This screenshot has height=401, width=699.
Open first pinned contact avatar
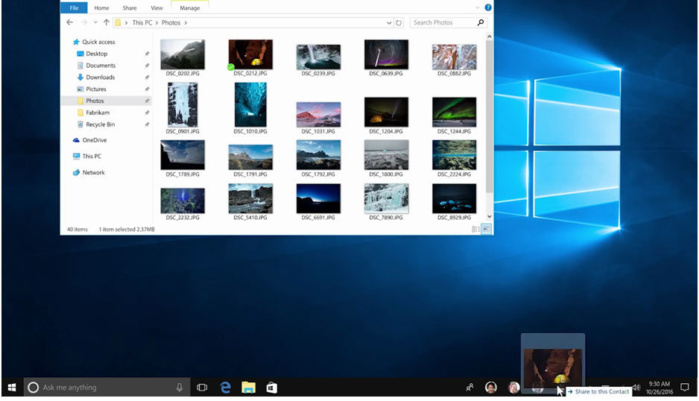(x=491, y=388)
